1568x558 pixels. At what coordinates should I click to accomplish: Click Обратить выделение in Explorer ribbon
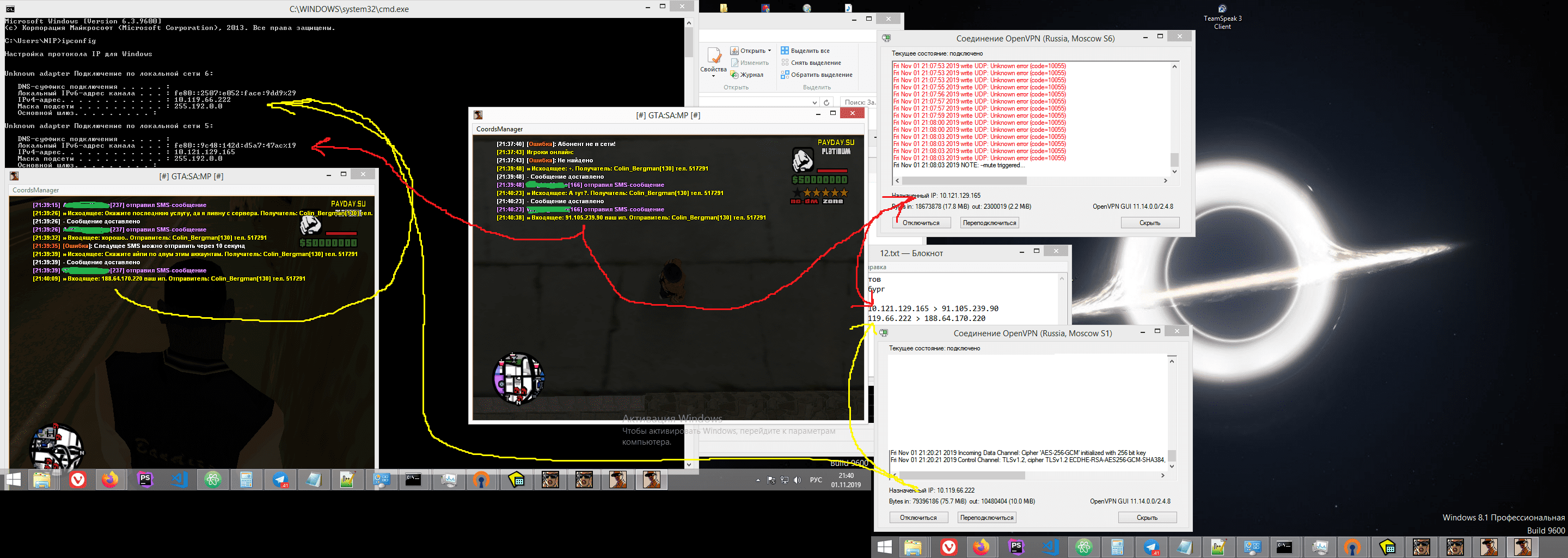(816, 75)
